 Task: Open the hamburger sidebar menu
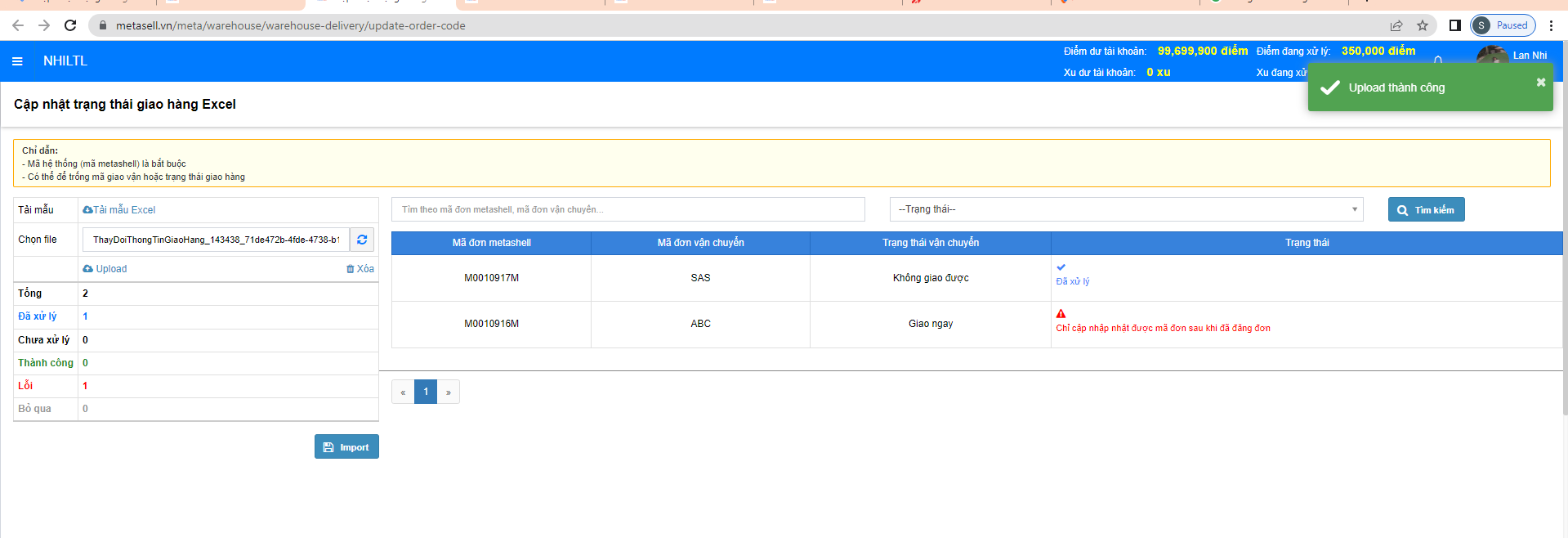[17, 61]
